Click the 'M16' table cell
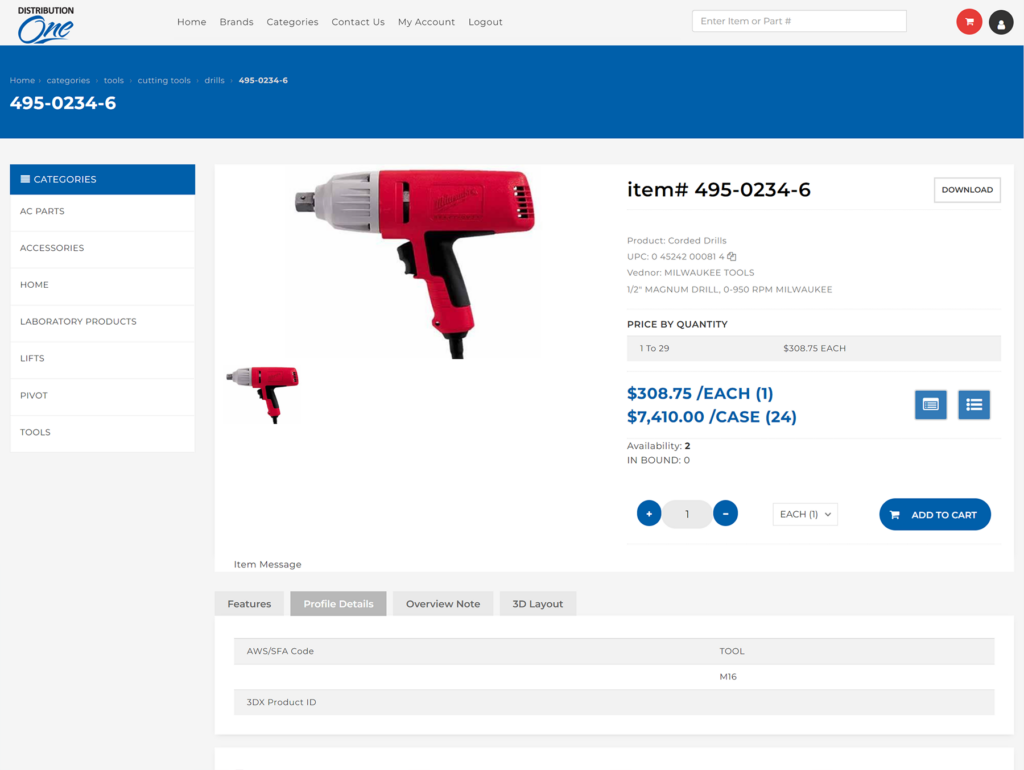The height and width of the screenshot is (770, 1024). (x=728, y=677)
